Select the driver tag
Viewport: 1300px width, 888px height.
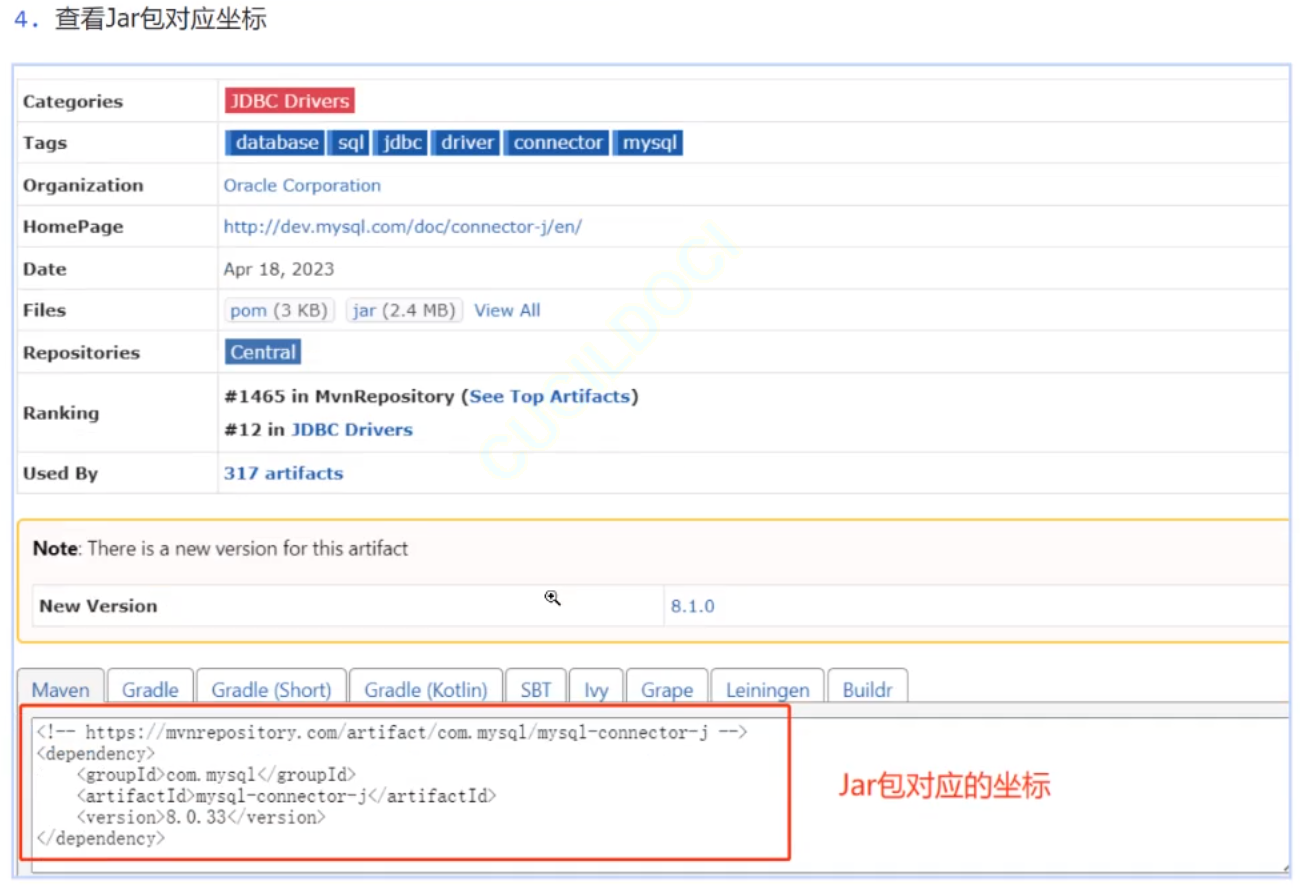467,143
